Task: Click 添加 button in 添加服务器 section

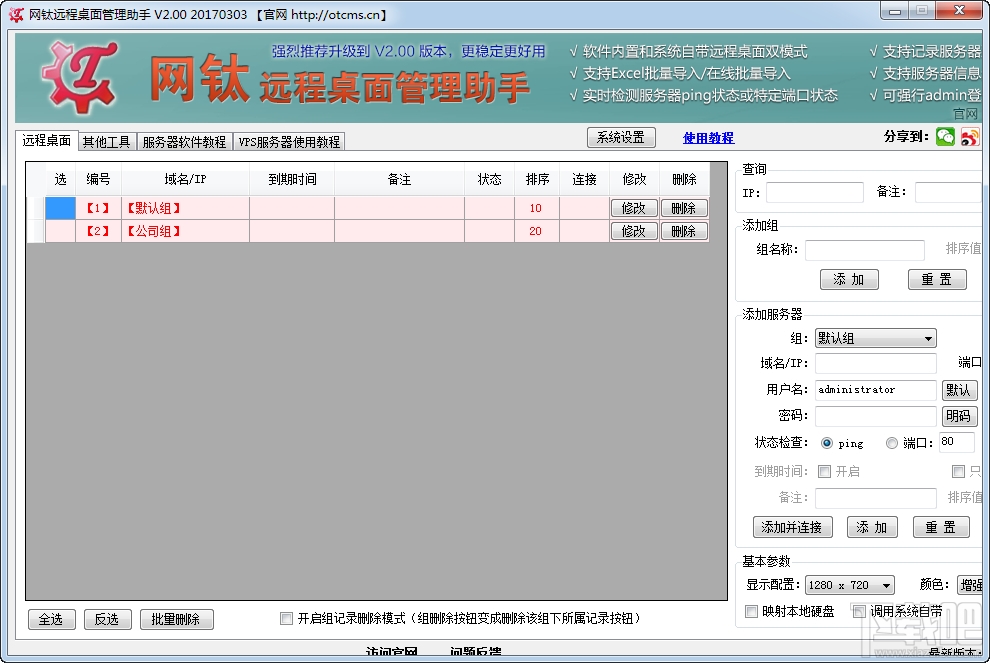Action: (x=872, y=527)
